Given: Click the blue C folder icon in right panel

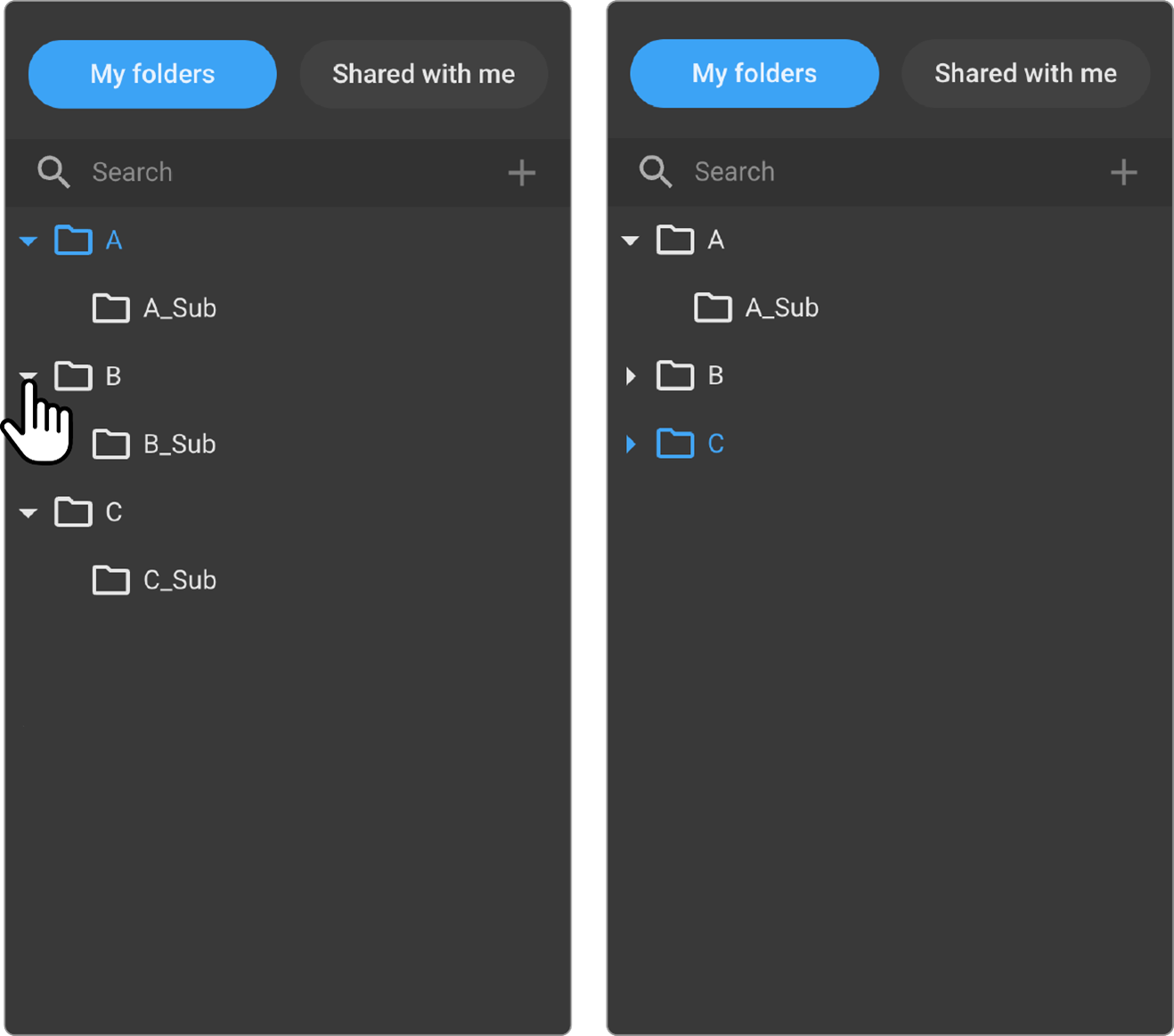Looking at the screenshot, I should [675, 444].
